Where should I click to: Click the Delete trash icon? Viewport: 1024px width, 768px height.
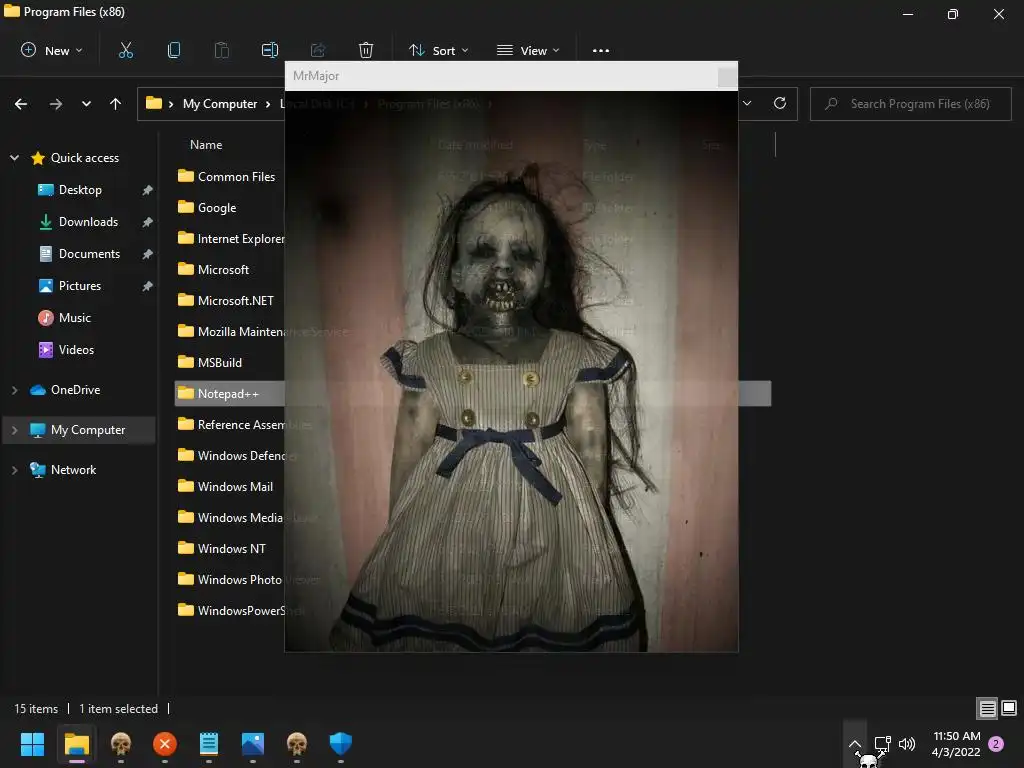click(366, 50)
